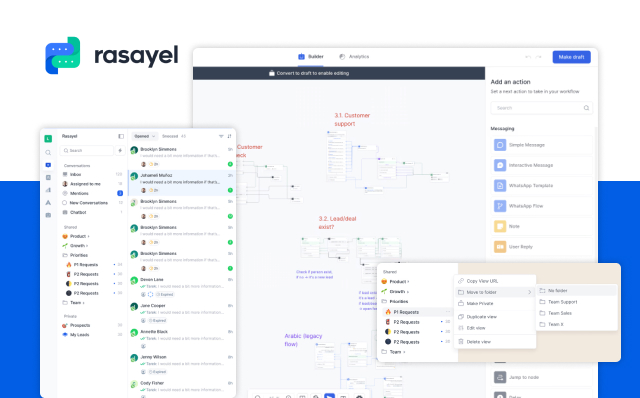Open Johameli Muñoz conversation
Viewport: 640px width, 398px height.
[x=182, y=183]
